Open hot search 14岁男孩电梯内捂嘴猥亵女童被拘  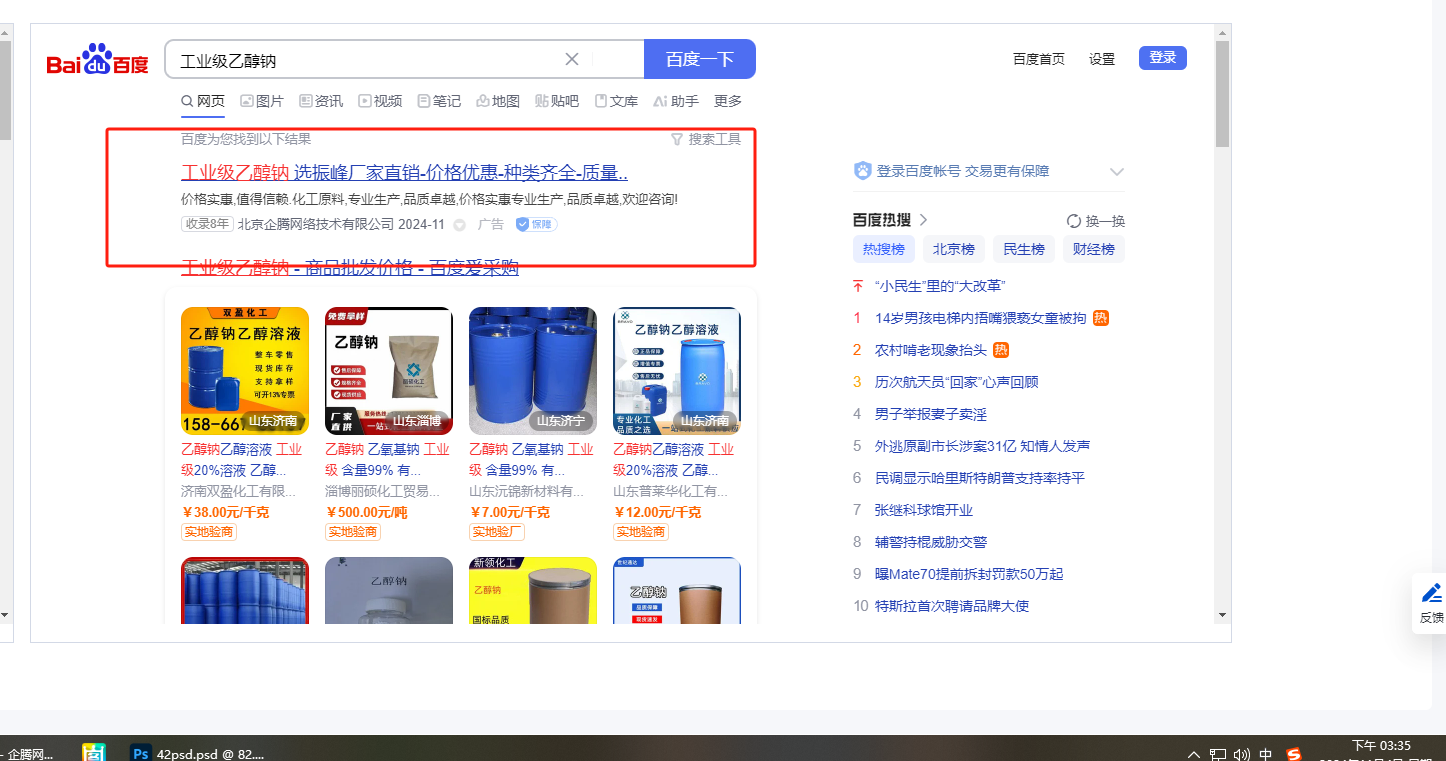pos(981,318)
